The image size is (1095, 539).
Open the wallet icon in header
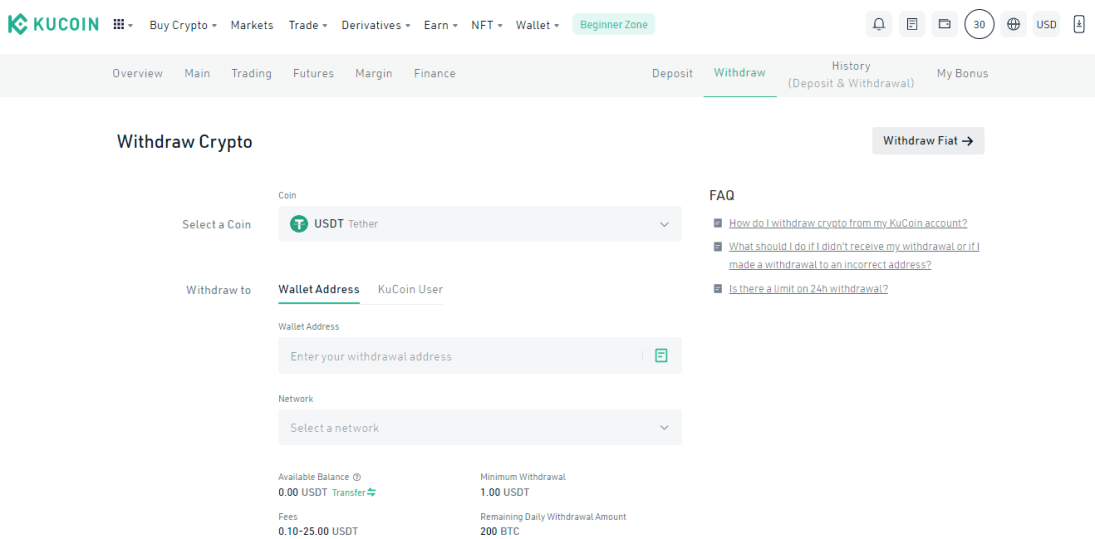(x=945, y=24)
